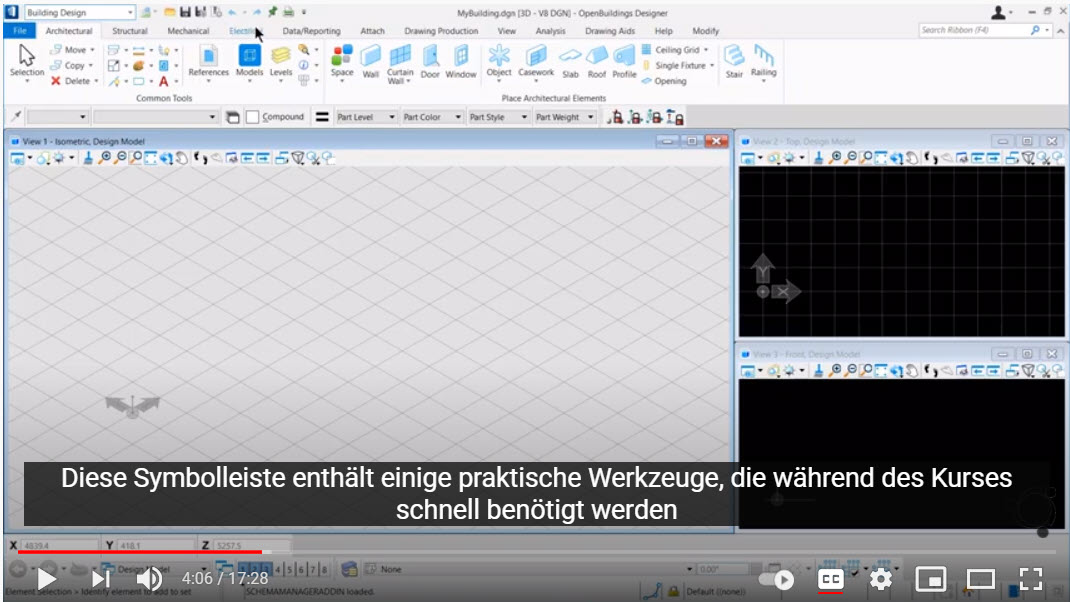Toggle closed captions with the CC button

[830, 579]
